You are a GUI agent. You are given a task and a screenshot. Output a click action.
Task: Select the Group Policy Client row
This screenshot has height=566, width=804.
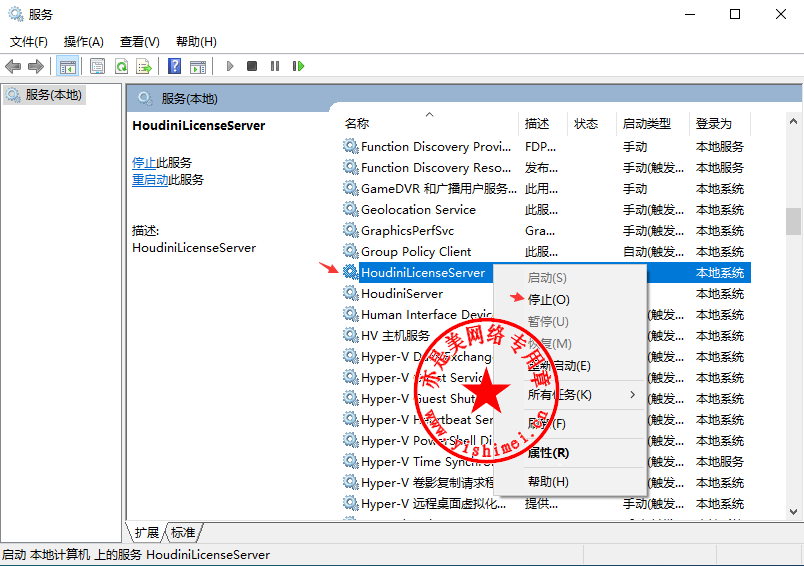tap(546, 252)
